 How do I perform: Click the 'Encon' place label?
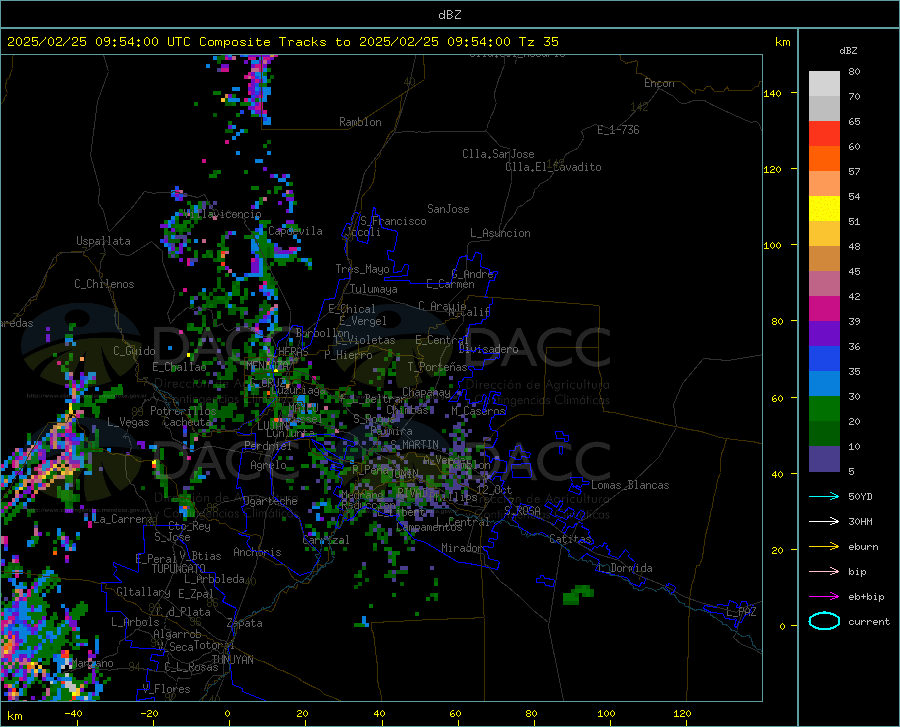[659, 83]
